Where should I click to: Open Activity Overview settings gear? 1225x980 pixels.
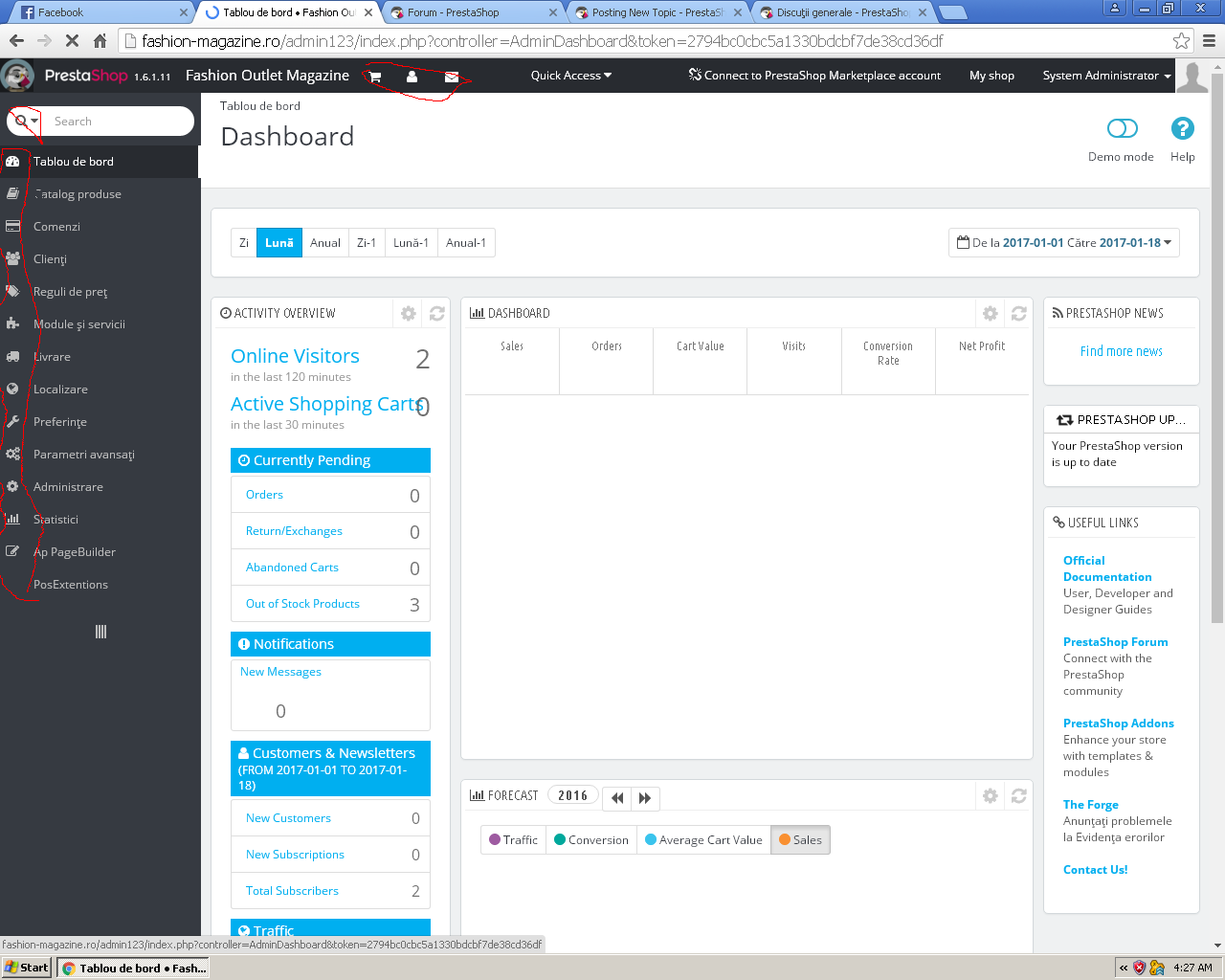pos(409,313)
